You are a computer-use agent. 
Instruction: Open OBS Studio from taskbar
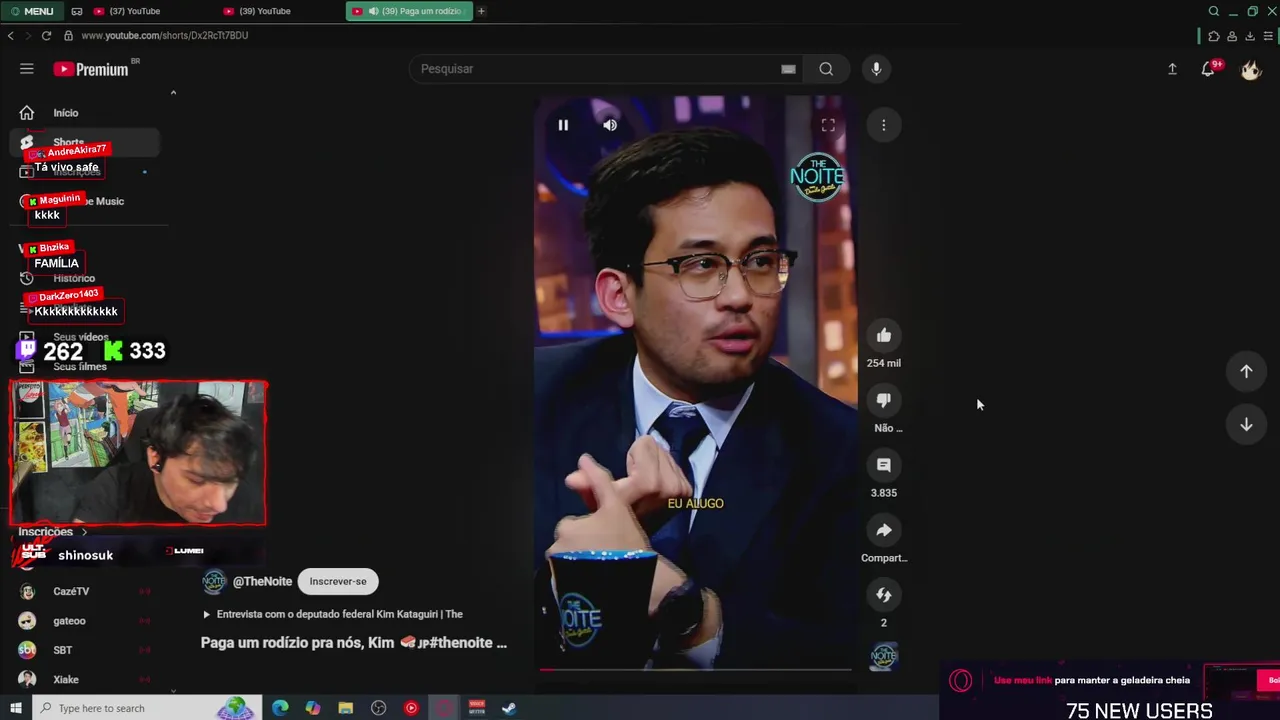pos(379,708)
